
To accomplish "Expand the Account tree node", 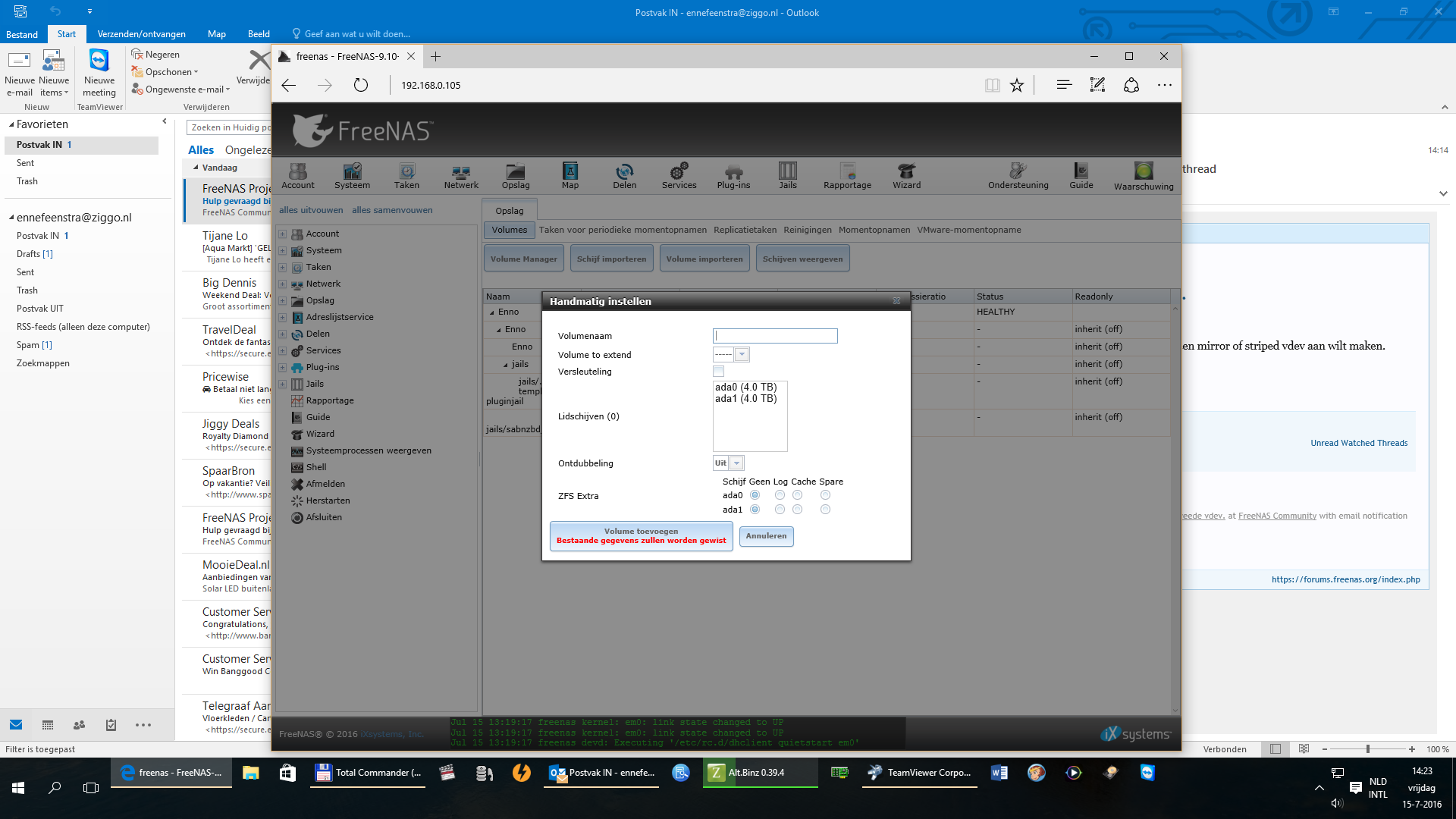I will click(282, 234).
